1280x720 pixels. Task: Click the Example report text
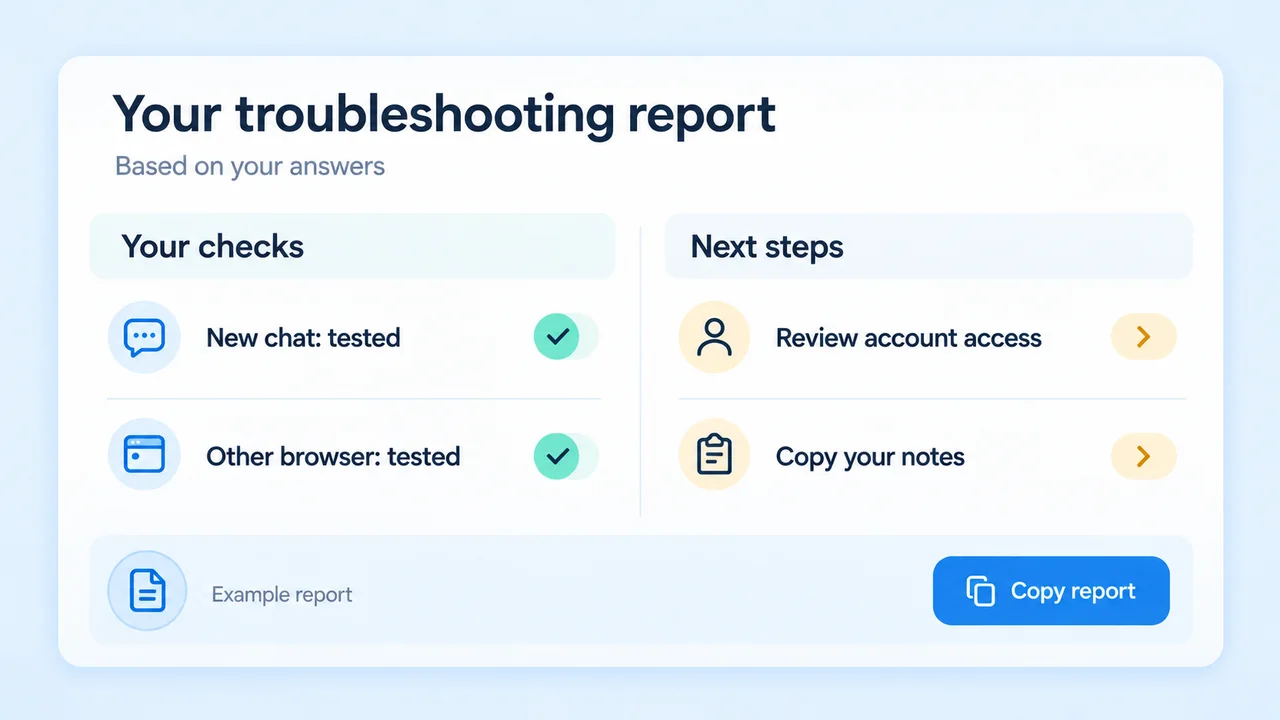point(282,595)
